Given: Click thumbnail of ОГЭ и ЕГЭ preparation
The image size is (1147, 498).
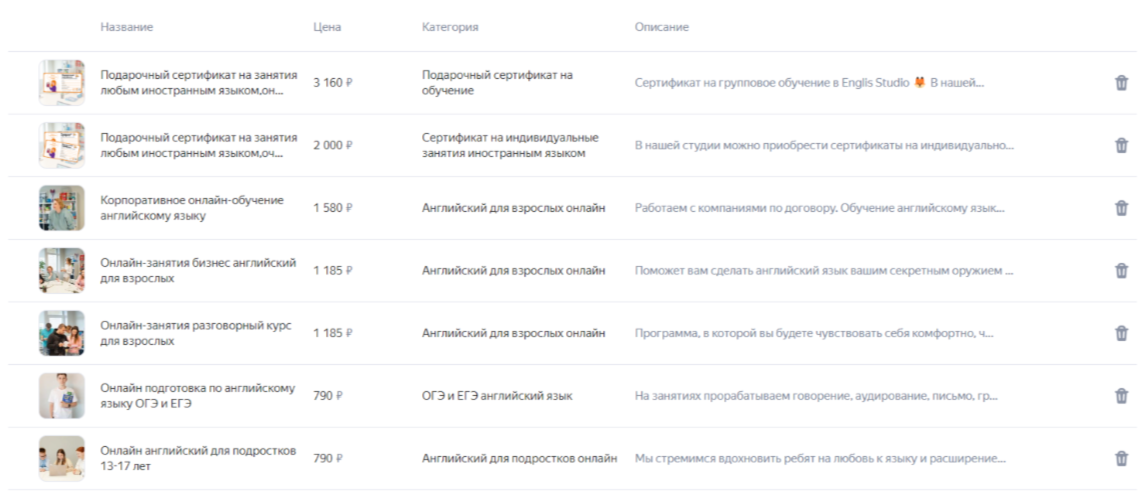Looking at the screenshot, I should [61, 396].
